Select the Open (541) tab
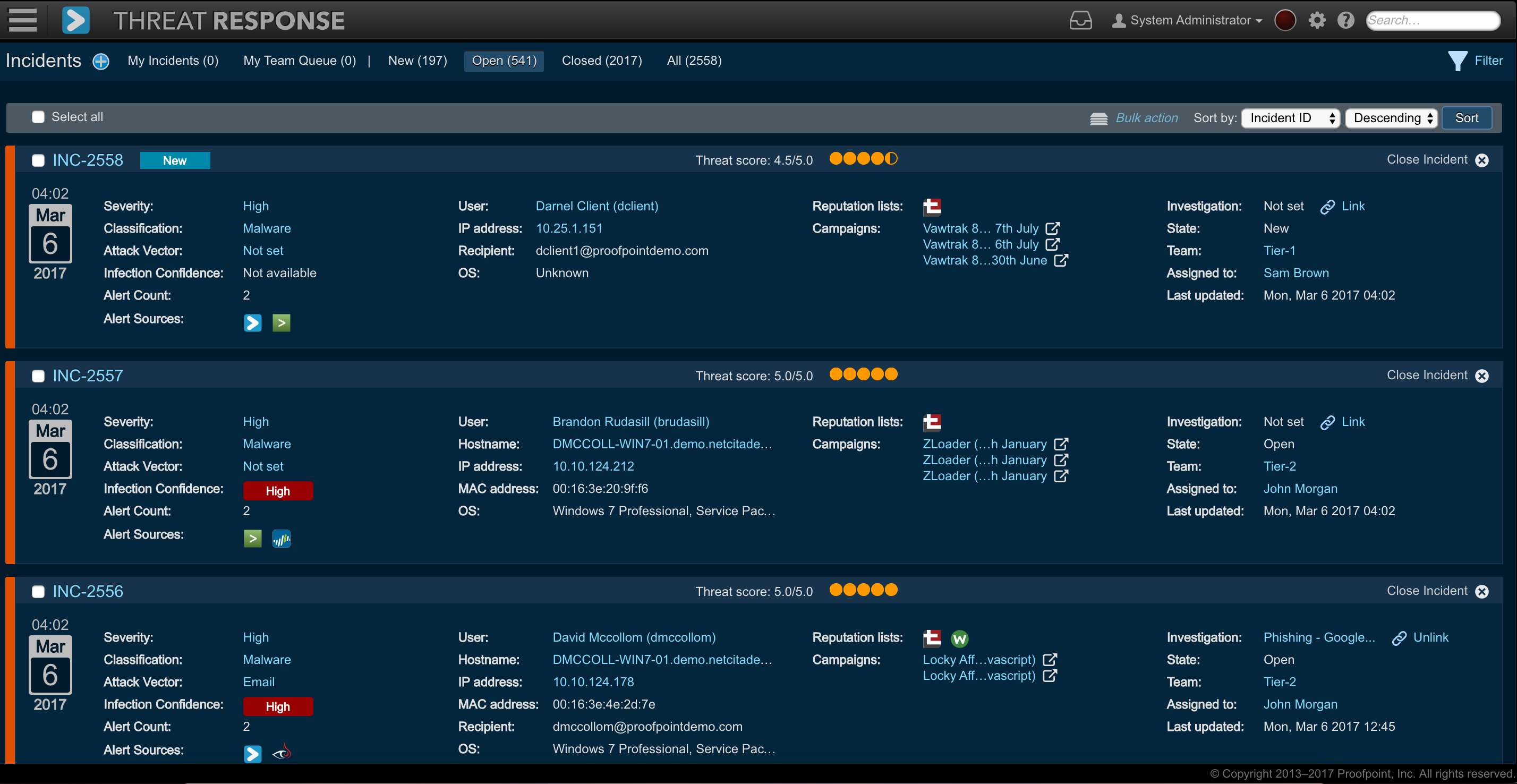Image resolution: width=1517 pixels, height=784 pixels. coord(504,61)
